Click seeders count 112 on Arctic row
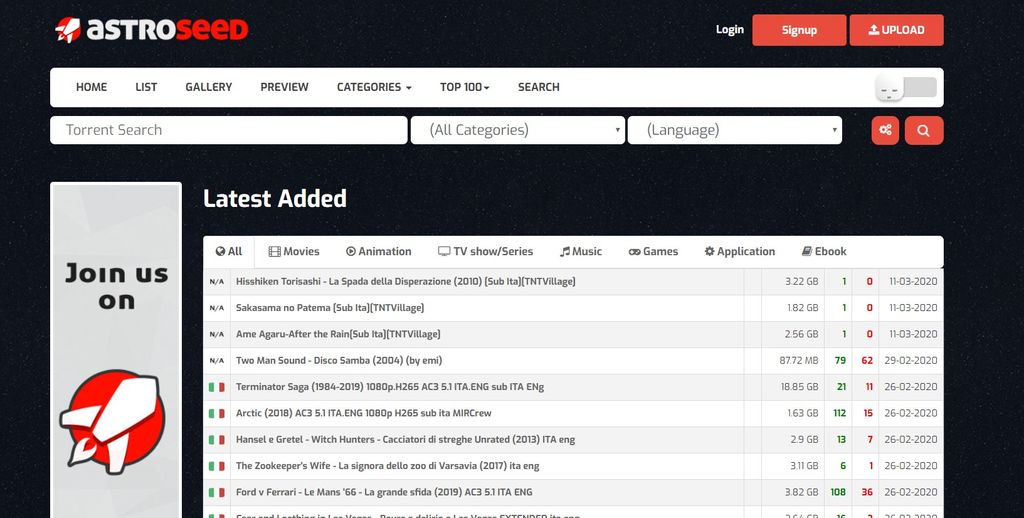 click(x=839, y=413)
